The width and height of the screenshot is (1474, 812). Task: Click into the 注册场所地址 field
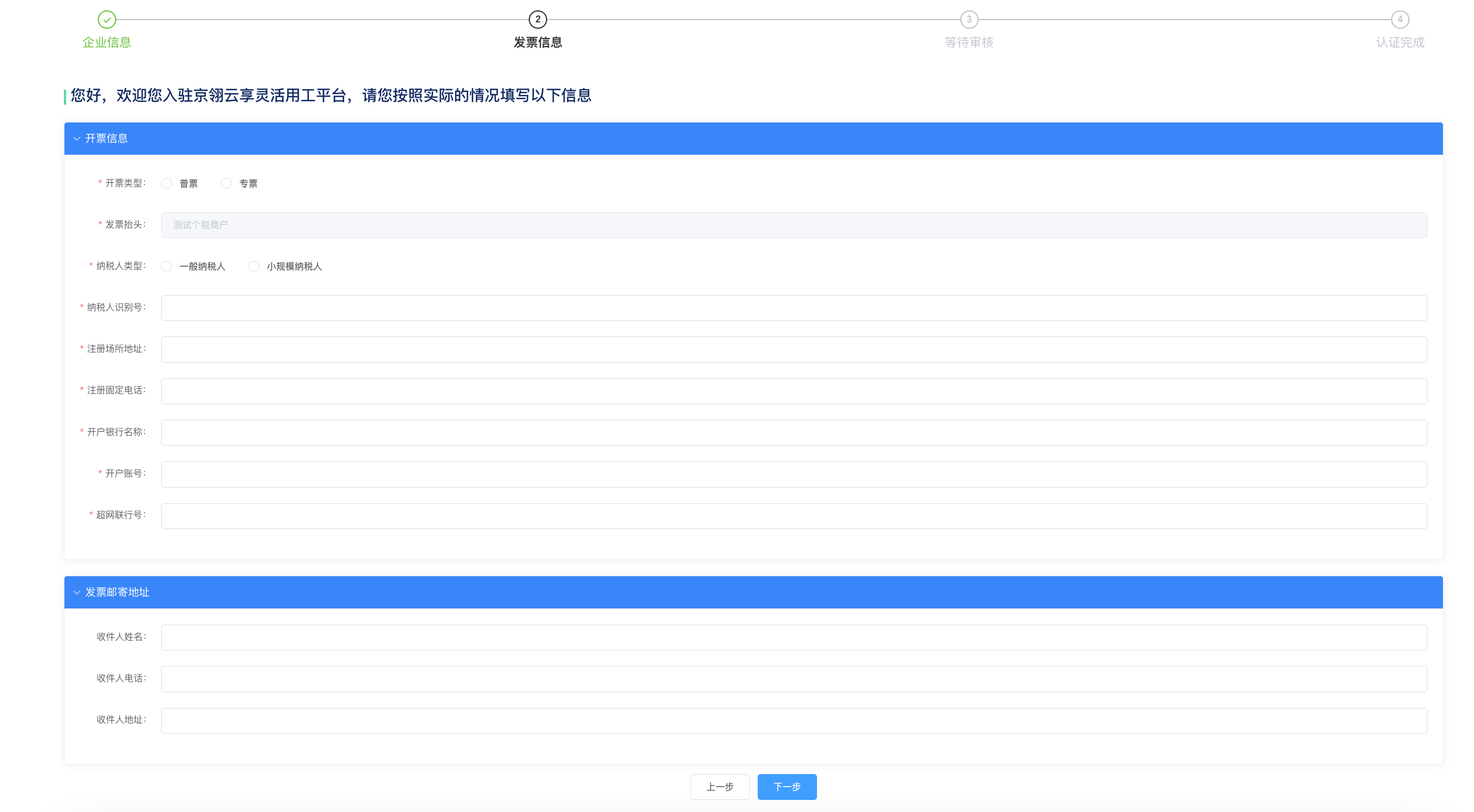tap(793, 350)
